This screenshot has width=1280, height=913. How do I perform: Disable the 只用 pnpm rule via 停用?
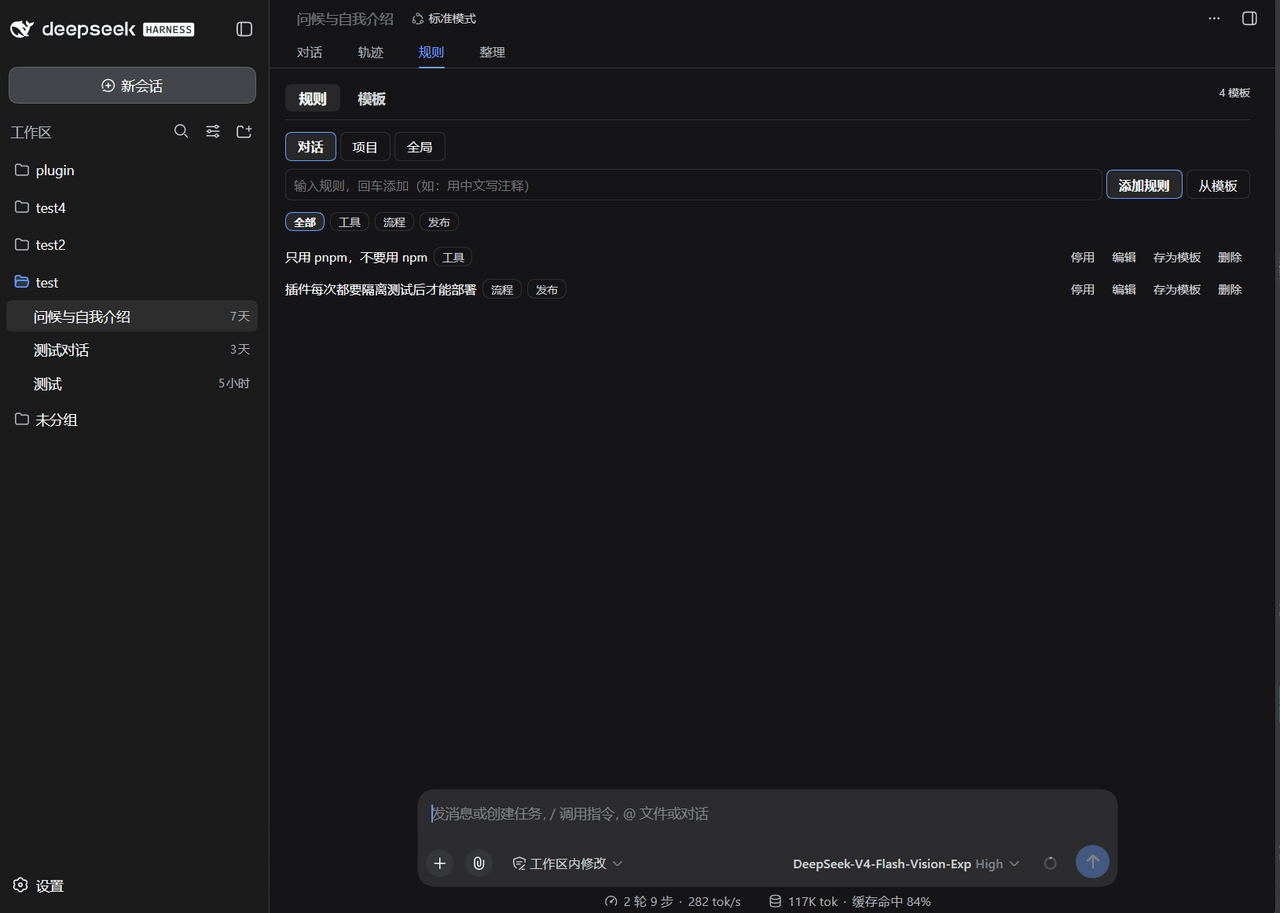coord(1083,257)
